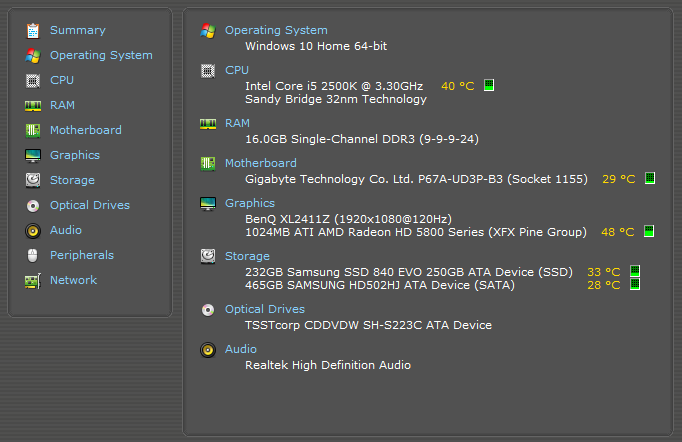The height and width of the screenshot is (442, 682).
Task: Click the RAM heading in the summary pane
Action: pos(237,123)
